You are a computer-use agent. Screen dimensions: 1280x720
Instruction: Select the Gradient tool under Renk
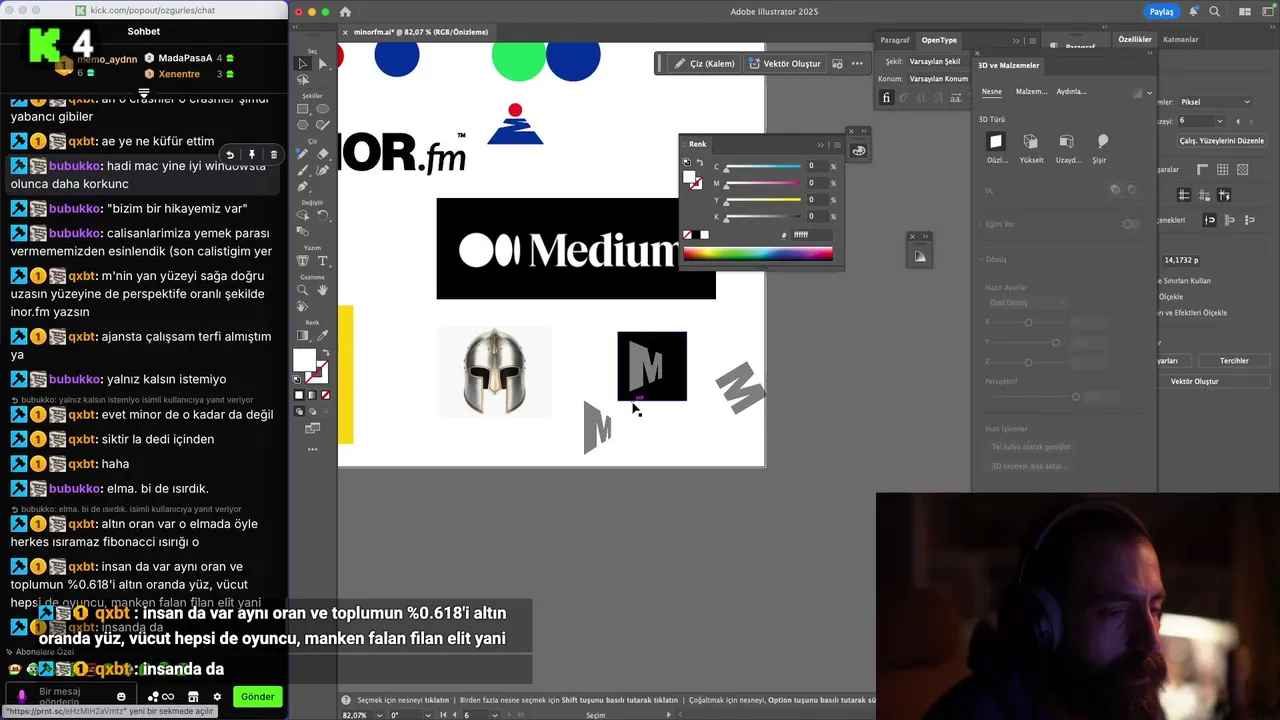(x=303, y=336)
